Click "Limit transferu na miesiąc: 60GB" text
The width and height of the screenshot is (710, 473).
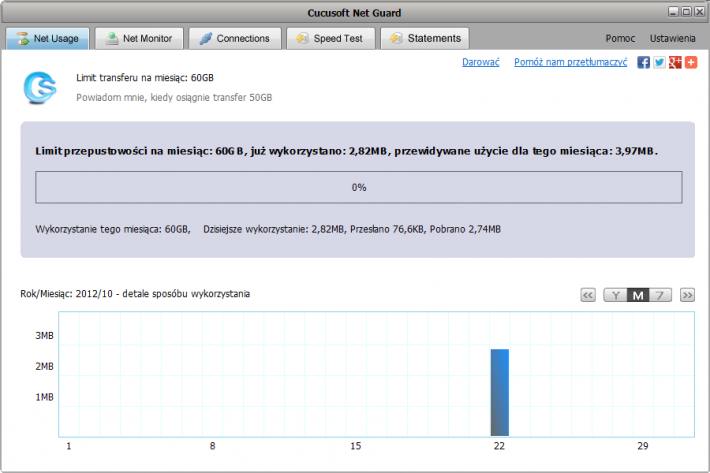click(145, 78)
